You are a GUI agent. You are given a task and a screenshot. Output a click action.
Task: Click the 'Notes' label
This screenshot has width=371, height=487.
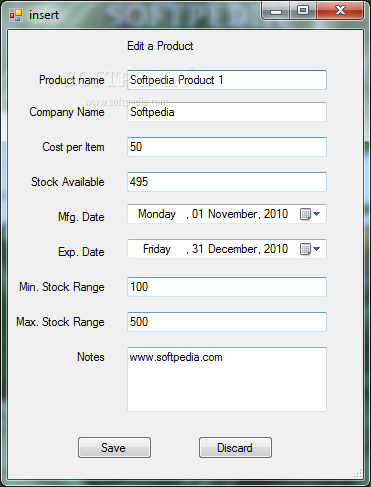(x=91, y=357)
